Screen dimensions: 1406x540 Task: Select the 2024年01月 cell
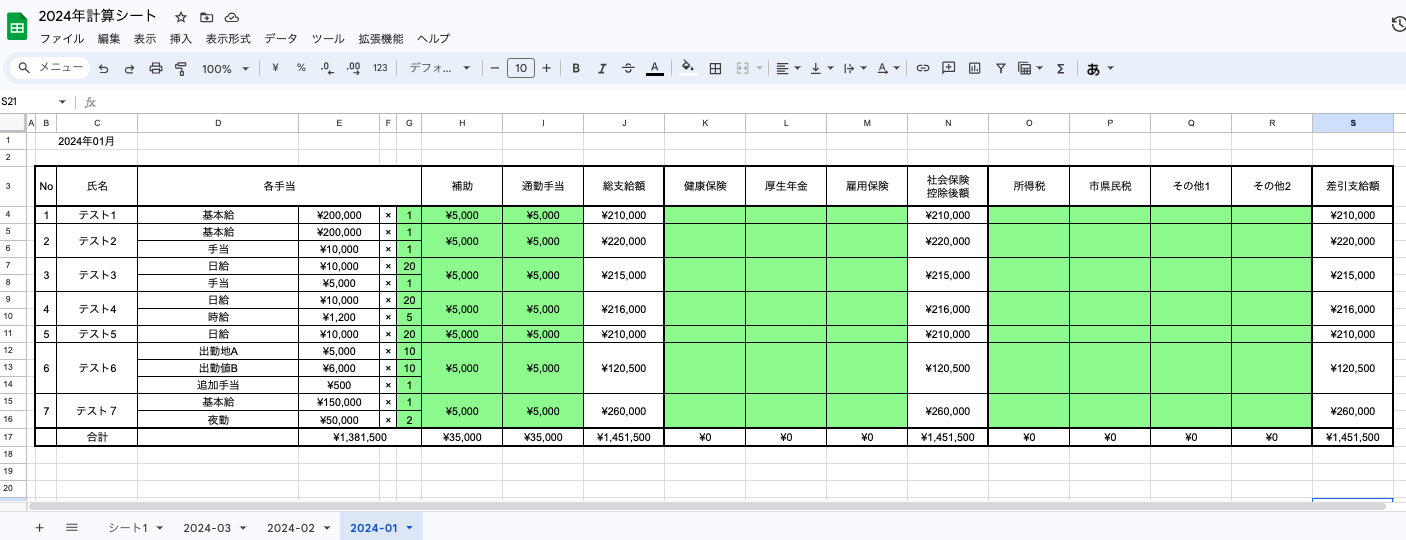coord(97,141)
